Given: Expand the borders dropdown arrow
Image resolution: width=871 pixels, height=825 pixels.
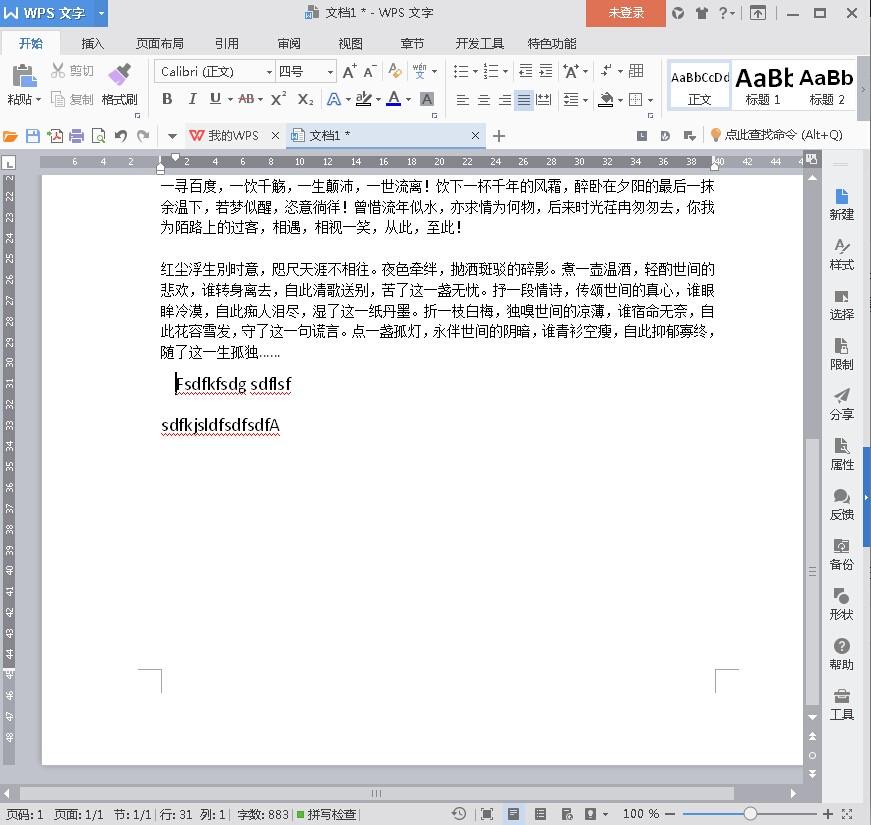Looking at the screenshot, I should pos(650,100).
